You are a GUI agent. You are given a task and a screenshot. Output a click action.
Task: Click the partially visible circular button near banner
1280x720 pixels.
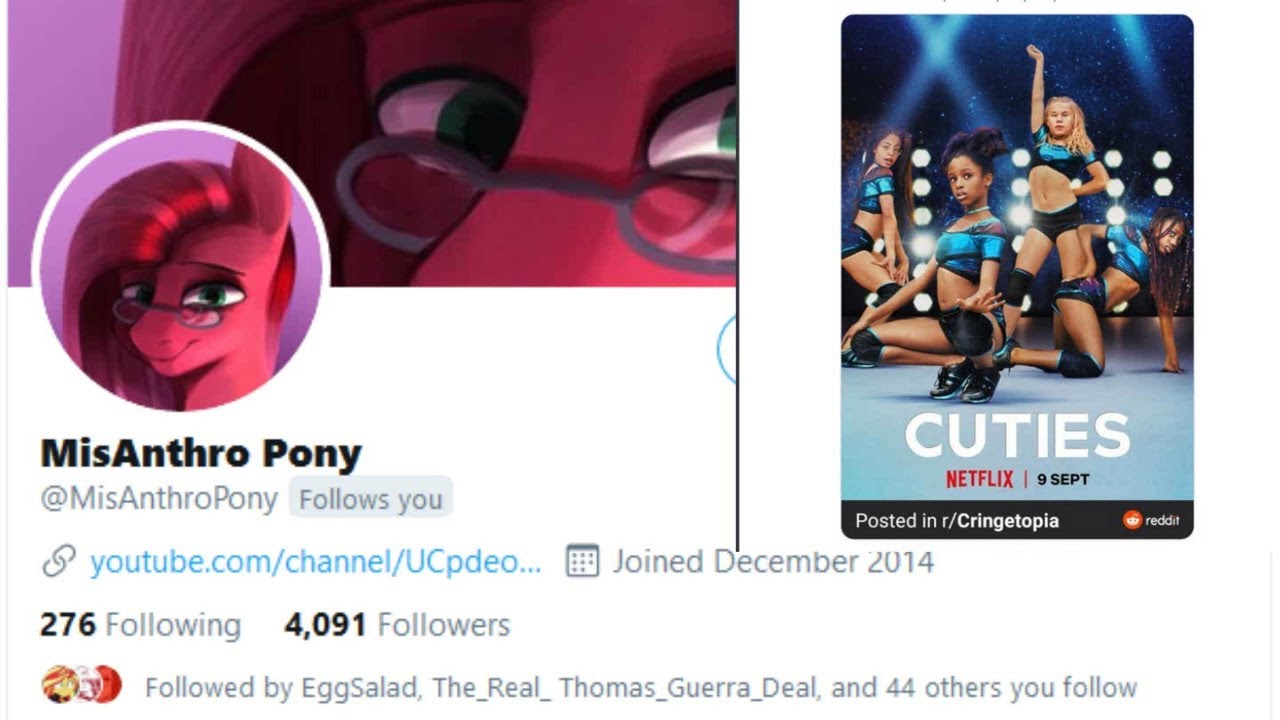(727, 348)
